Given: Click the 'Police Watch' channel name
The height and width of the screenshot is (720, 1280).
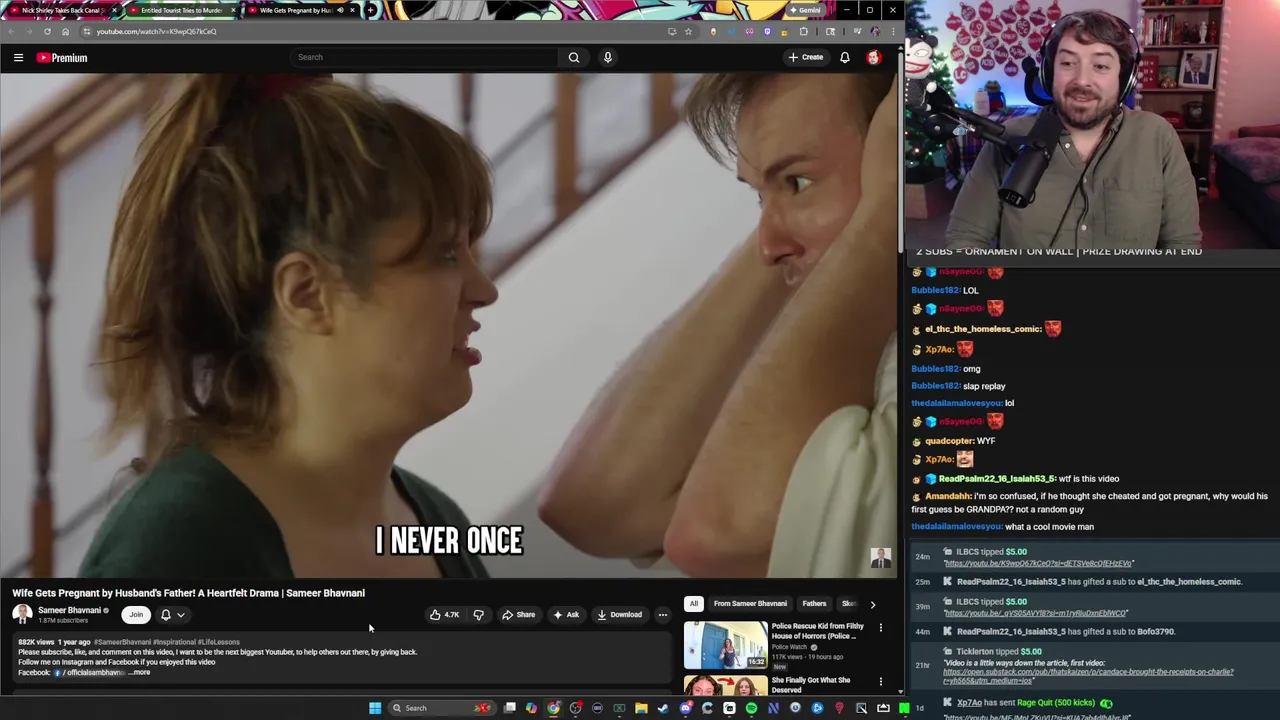Looking at the screenshot, I should [x=789, y=647].
